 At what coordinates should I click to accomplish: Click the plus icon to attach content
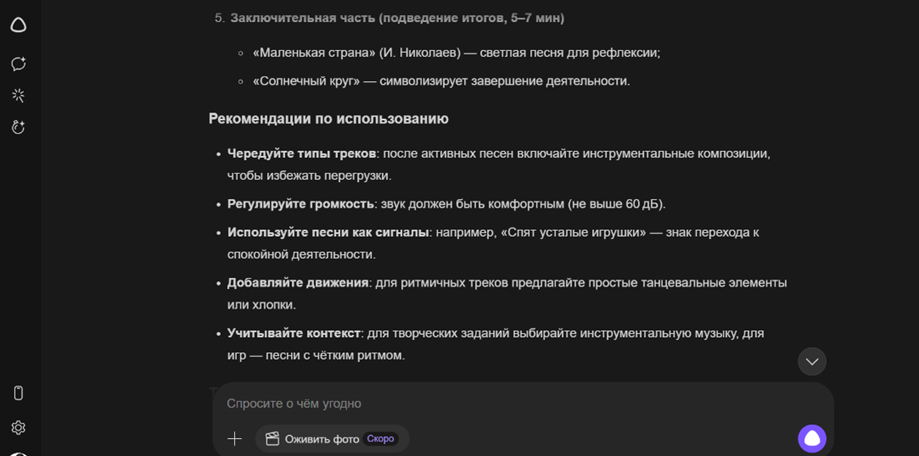pos(234,438)
